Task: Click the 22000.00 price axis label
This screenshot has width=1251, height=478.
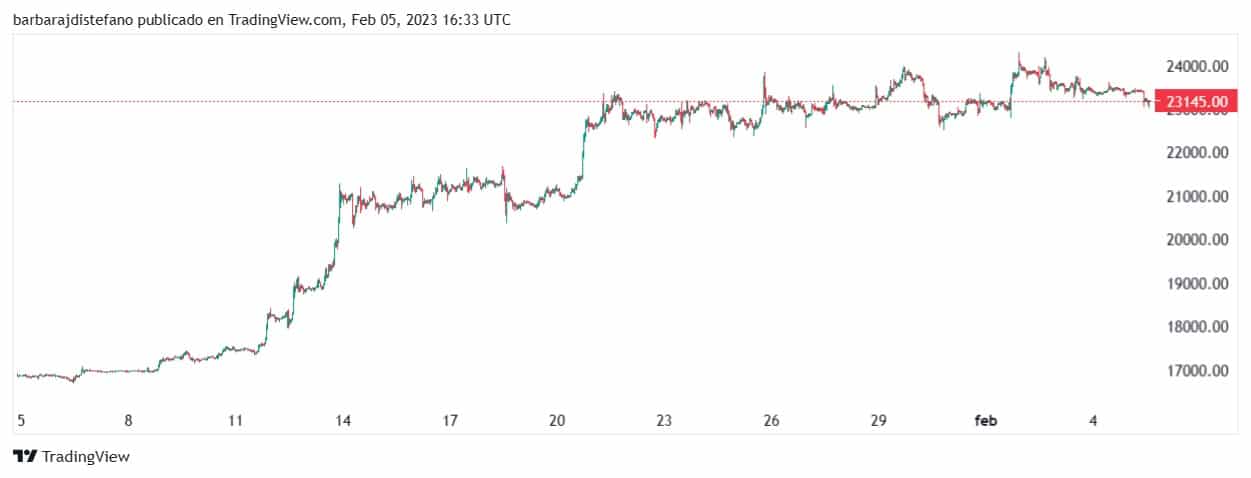Action: [x=1198, y=153]
